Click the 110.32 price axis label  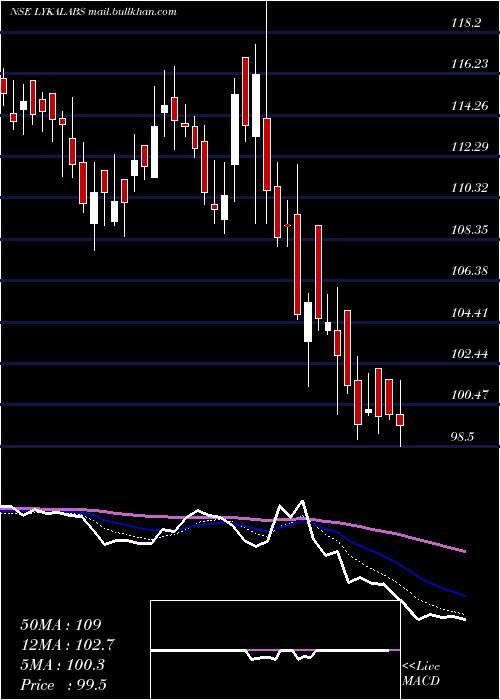[469, 188]
